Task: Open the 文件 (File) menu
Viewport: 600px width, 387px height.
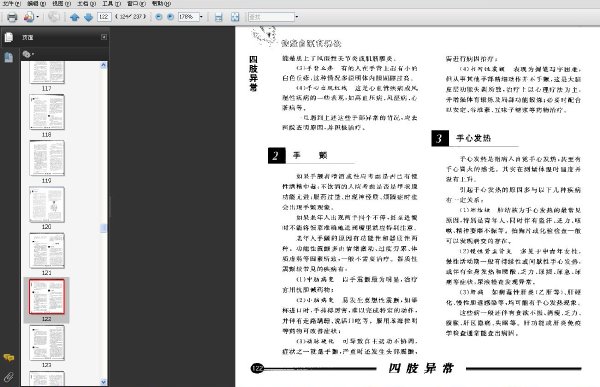Action: tap(11, 4)
